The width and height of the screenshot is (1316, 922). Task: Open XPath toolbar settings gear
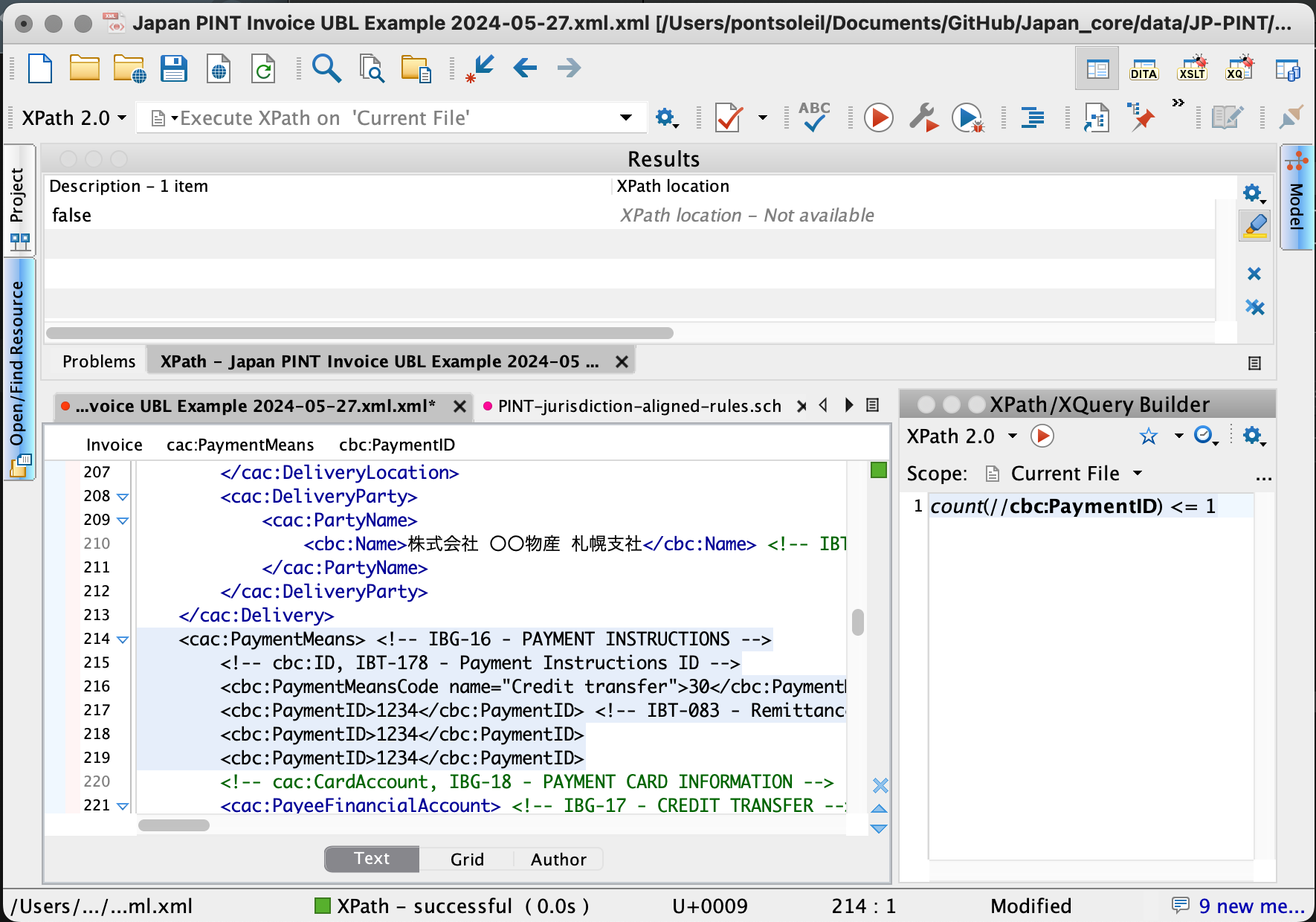coord(666,117)
